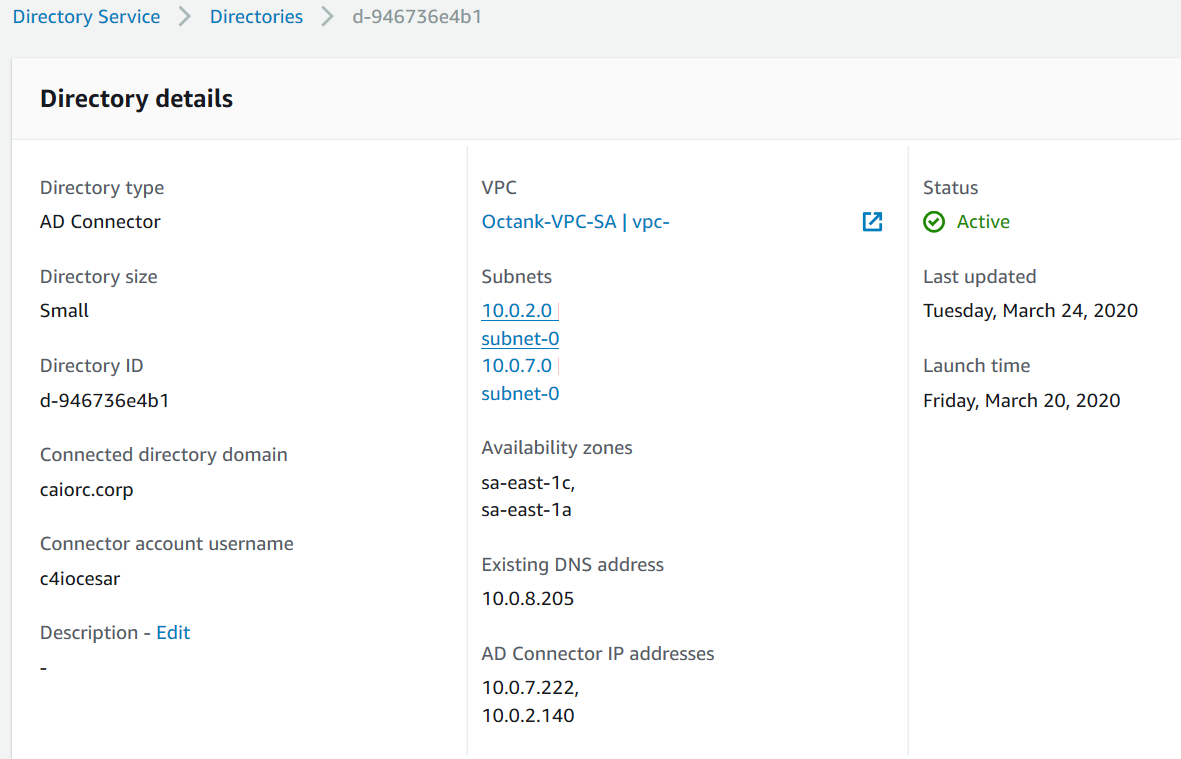Open the 10.0.7.0 subnet link
1181x759 pixels.
coord(517,366)
